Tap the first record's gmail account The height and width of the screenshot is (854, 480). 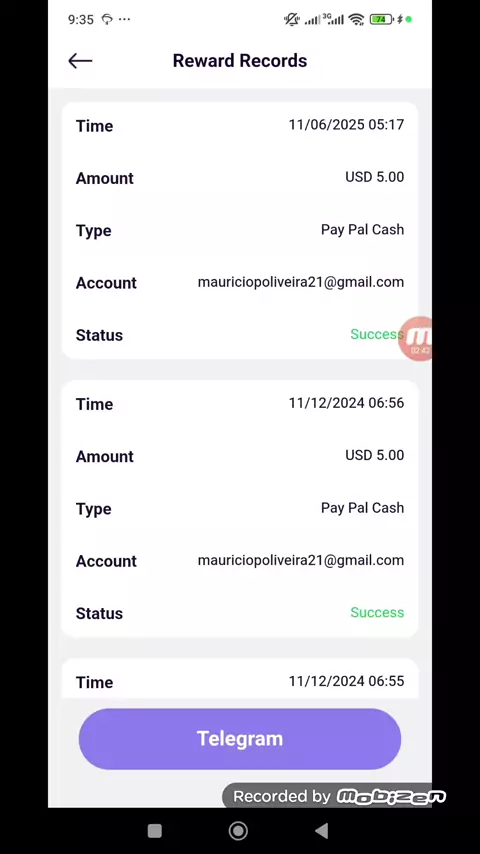301,282
